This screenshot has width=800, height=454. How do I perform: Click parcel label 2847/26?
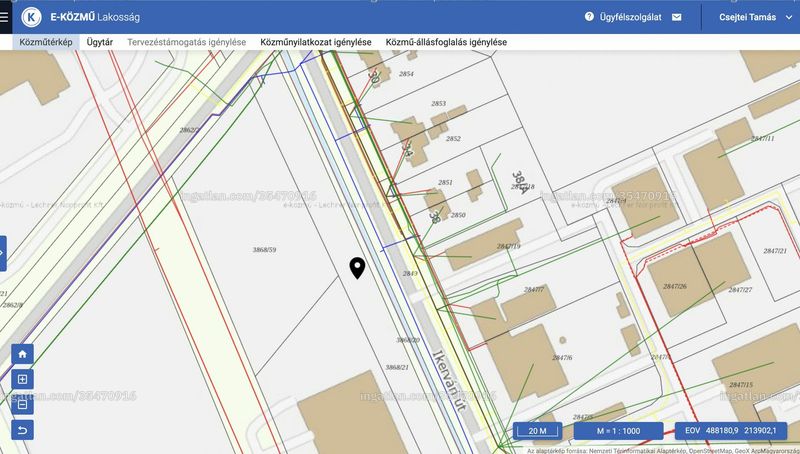674,286
